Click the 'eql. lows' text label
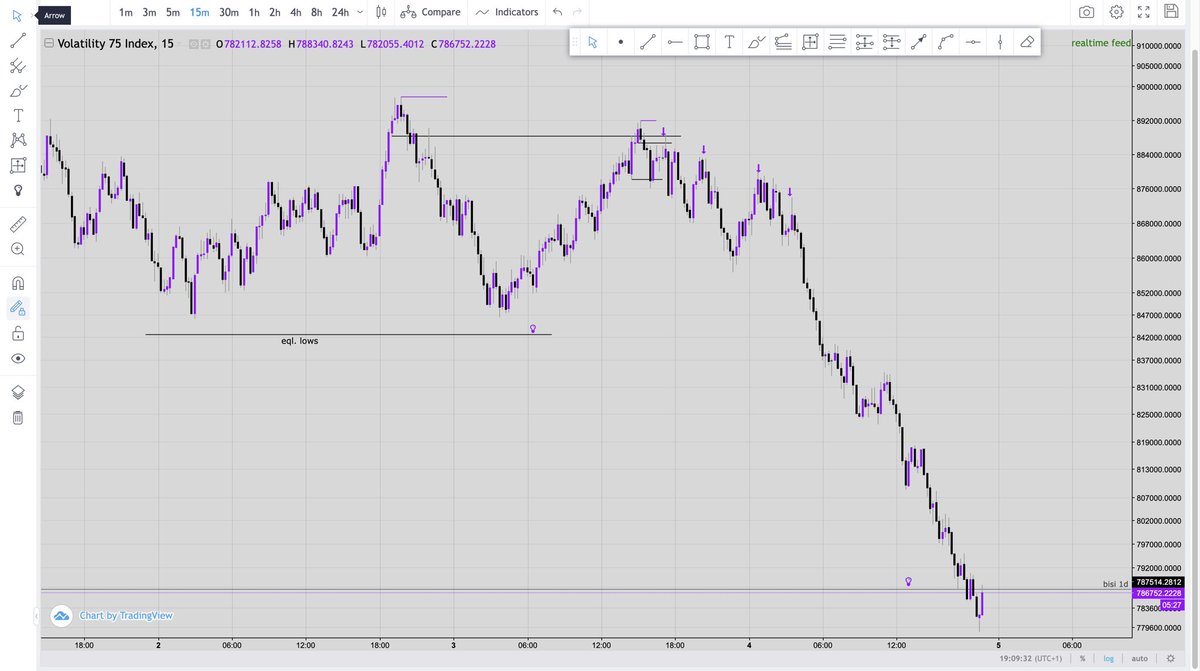Image resolution: width=1200 pixels, height=671 pixels. point(299,341)
